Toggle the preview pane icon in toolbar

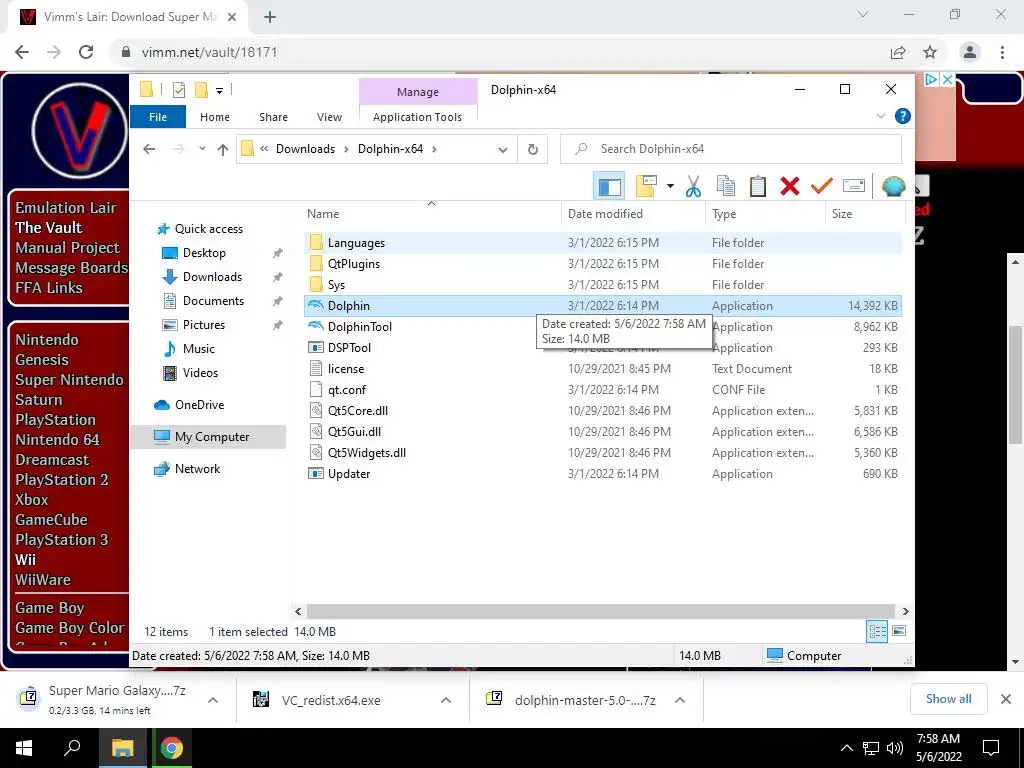pyautogui.click(x=609, y=187)
